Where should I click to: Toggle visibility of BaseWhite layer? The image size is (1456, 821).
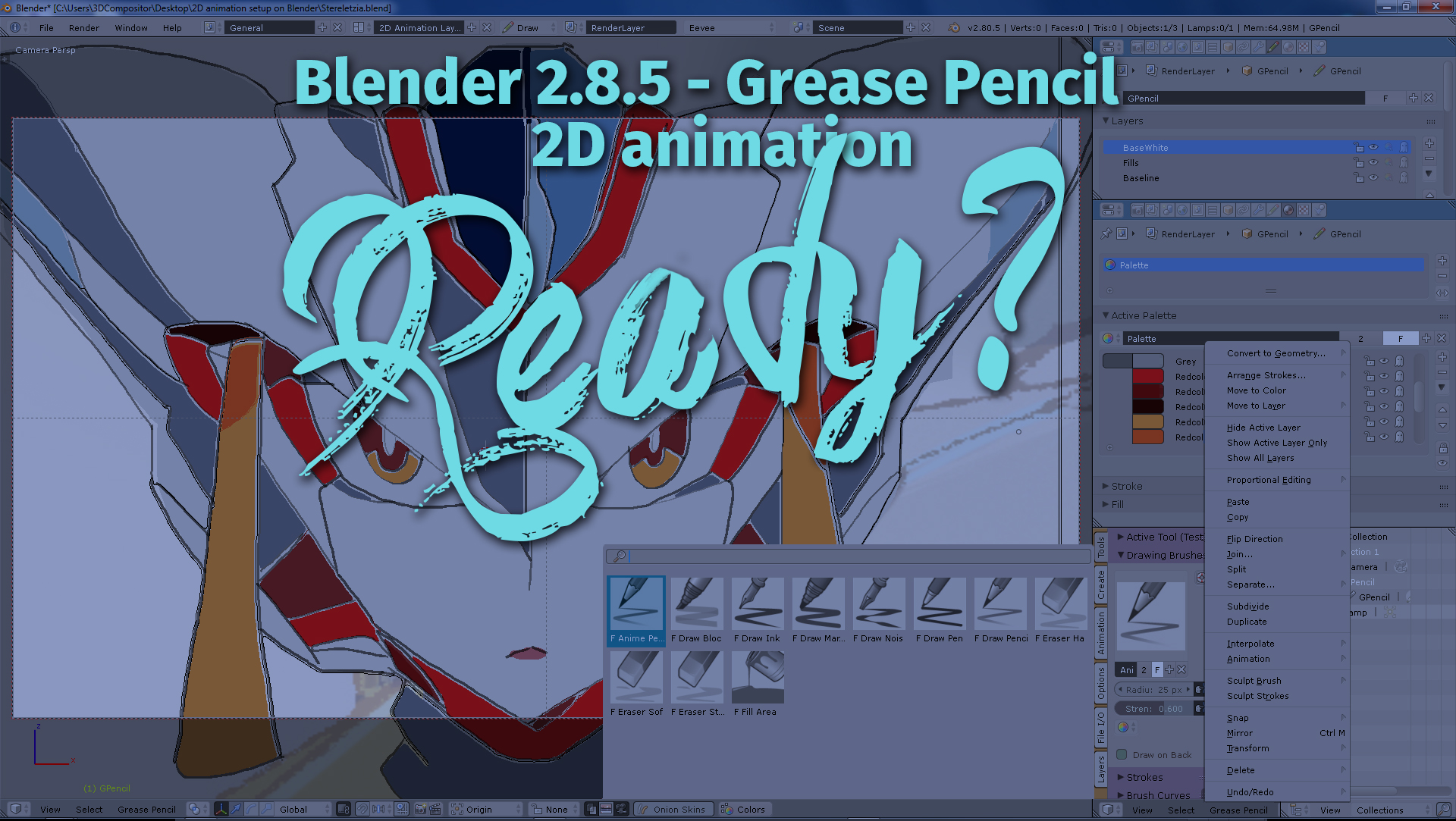(1374, 147)
